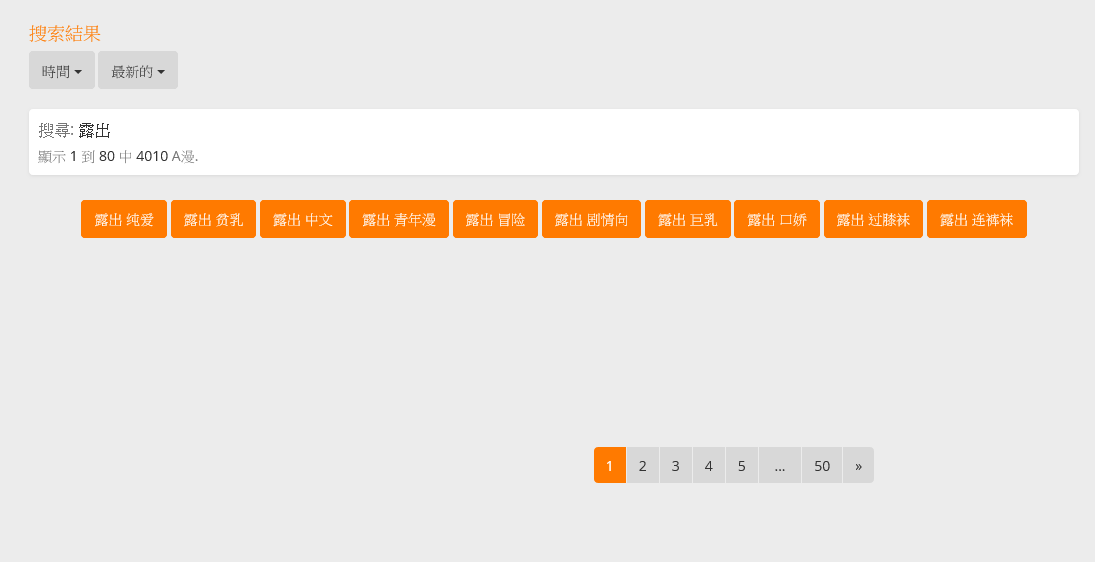Click the 露出 贫乳 tag button
Image resolution: width=1095 pixels, height=562 pixels.
click(x=213, y=220)
